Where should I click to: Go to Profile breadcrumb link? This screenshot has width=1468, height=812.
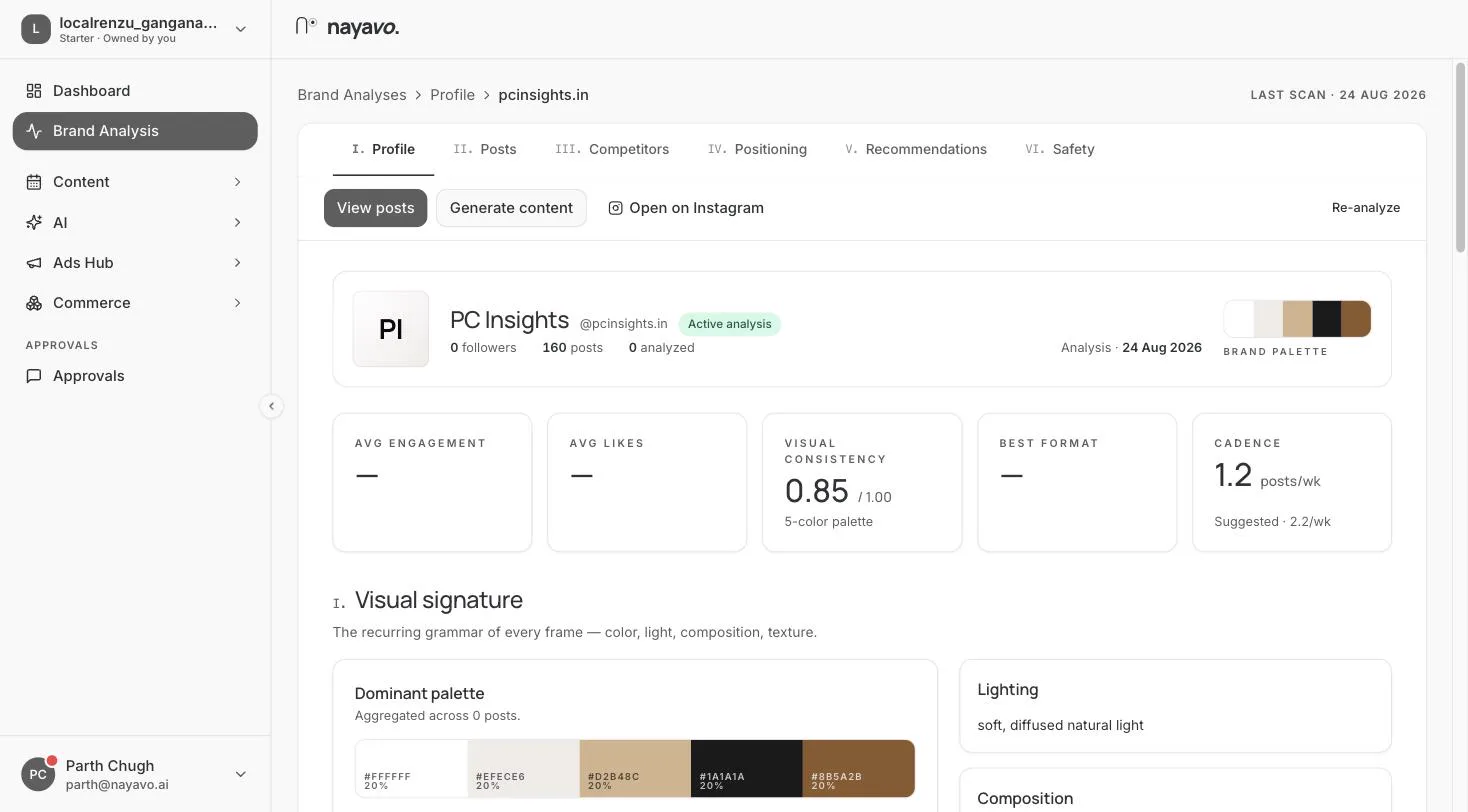point(452,95)
